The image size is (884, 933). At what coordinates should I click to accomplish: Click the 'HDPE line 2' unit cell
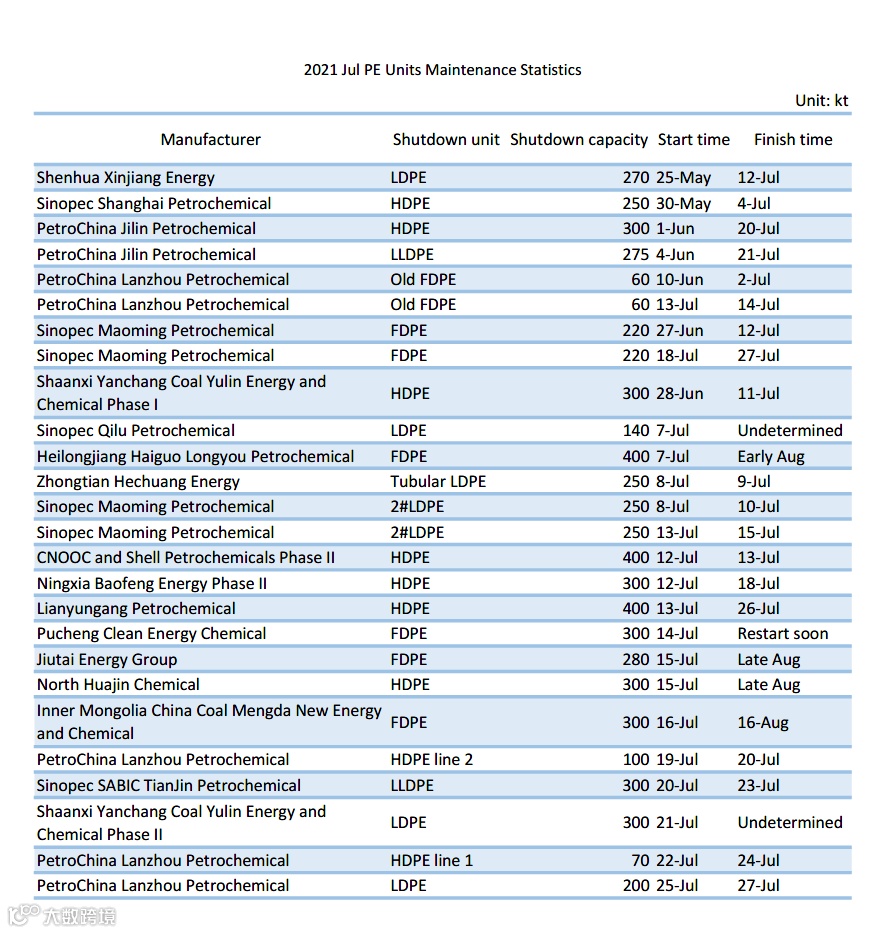click(432, 760)
